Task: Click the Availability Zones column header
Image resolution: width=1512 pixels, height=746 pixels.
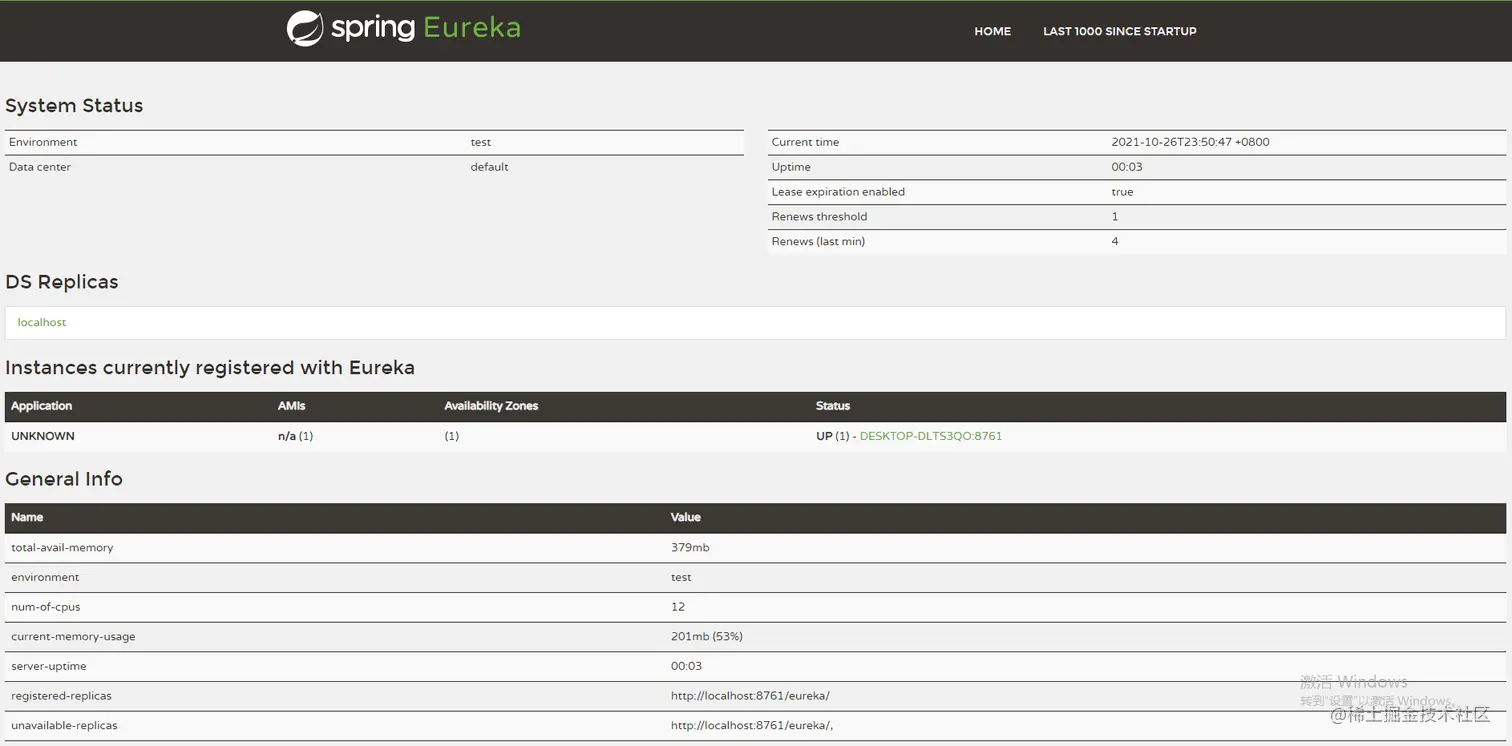Action: [491, 406]
